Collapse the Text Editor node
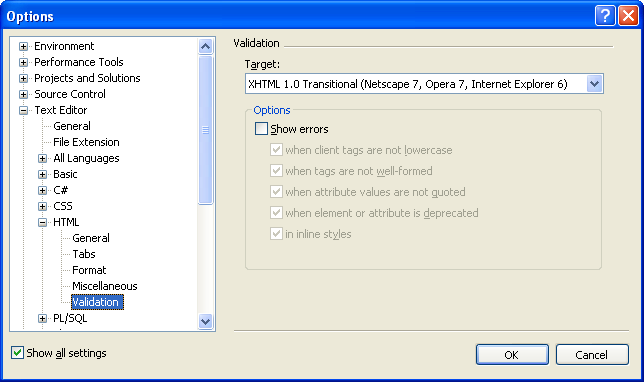The width and height of the screenshot is (644, 382). point(23,110)
